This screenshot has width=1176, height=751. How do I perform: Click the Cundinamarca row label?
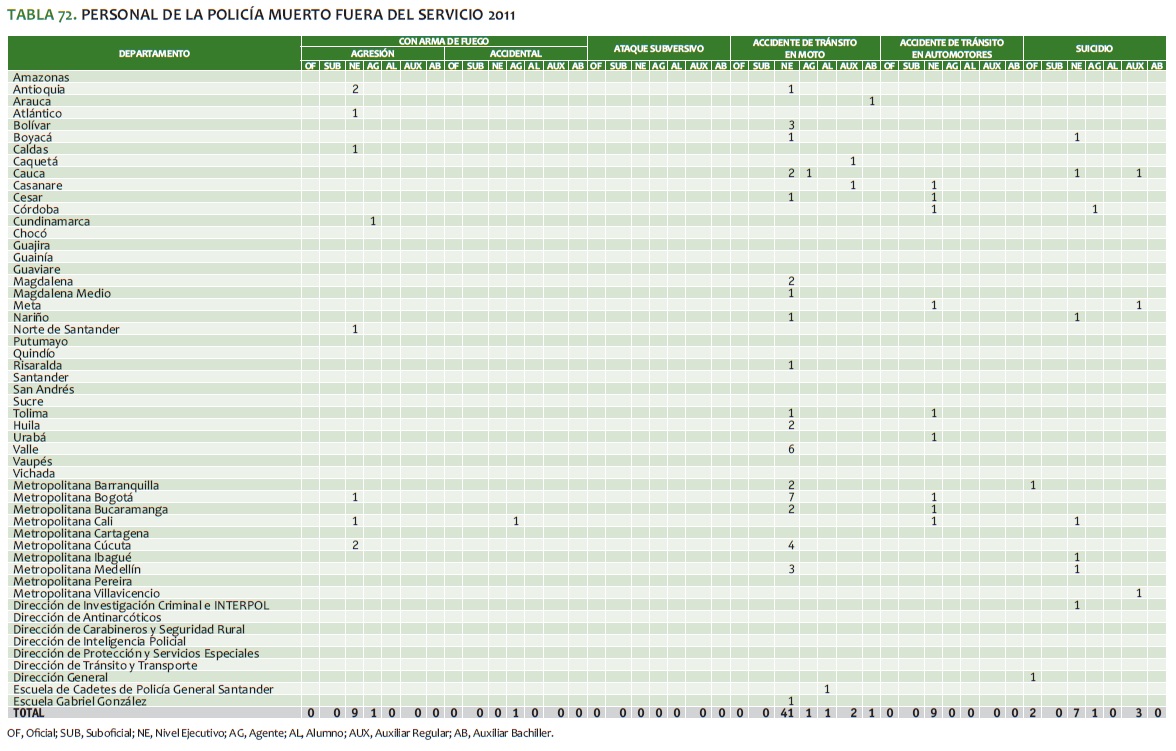pyautogui.click(x=51, y=221)
